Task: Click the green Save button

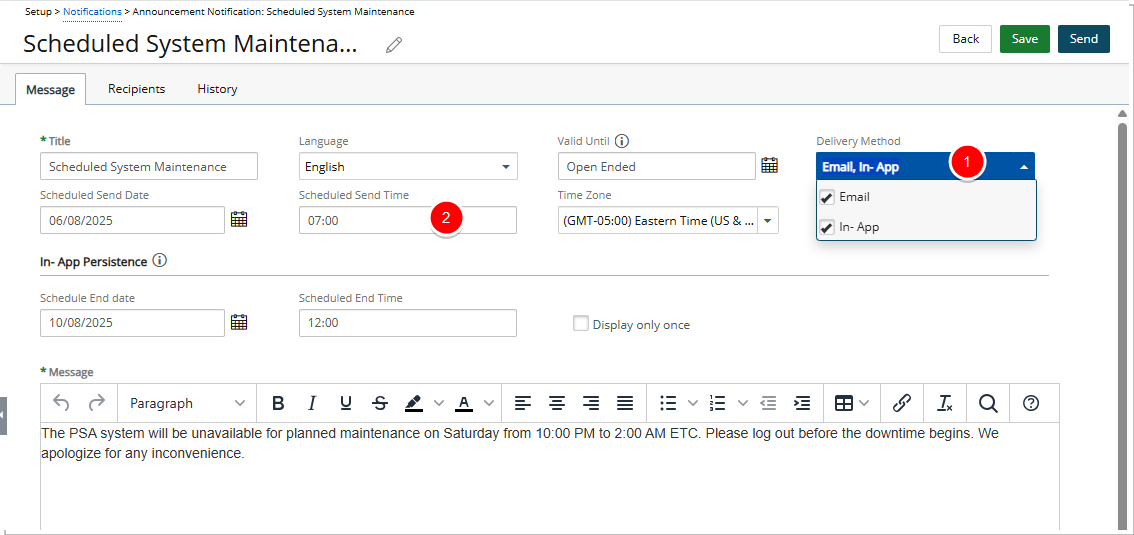Action: pyautogui.click(x=1024, y=39)
